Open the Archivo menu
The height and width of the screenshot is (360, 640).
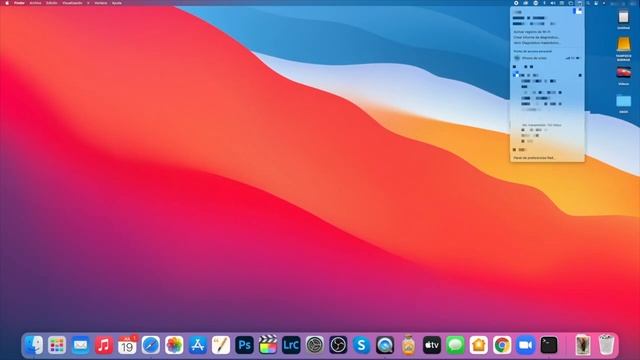coord(35,3)
